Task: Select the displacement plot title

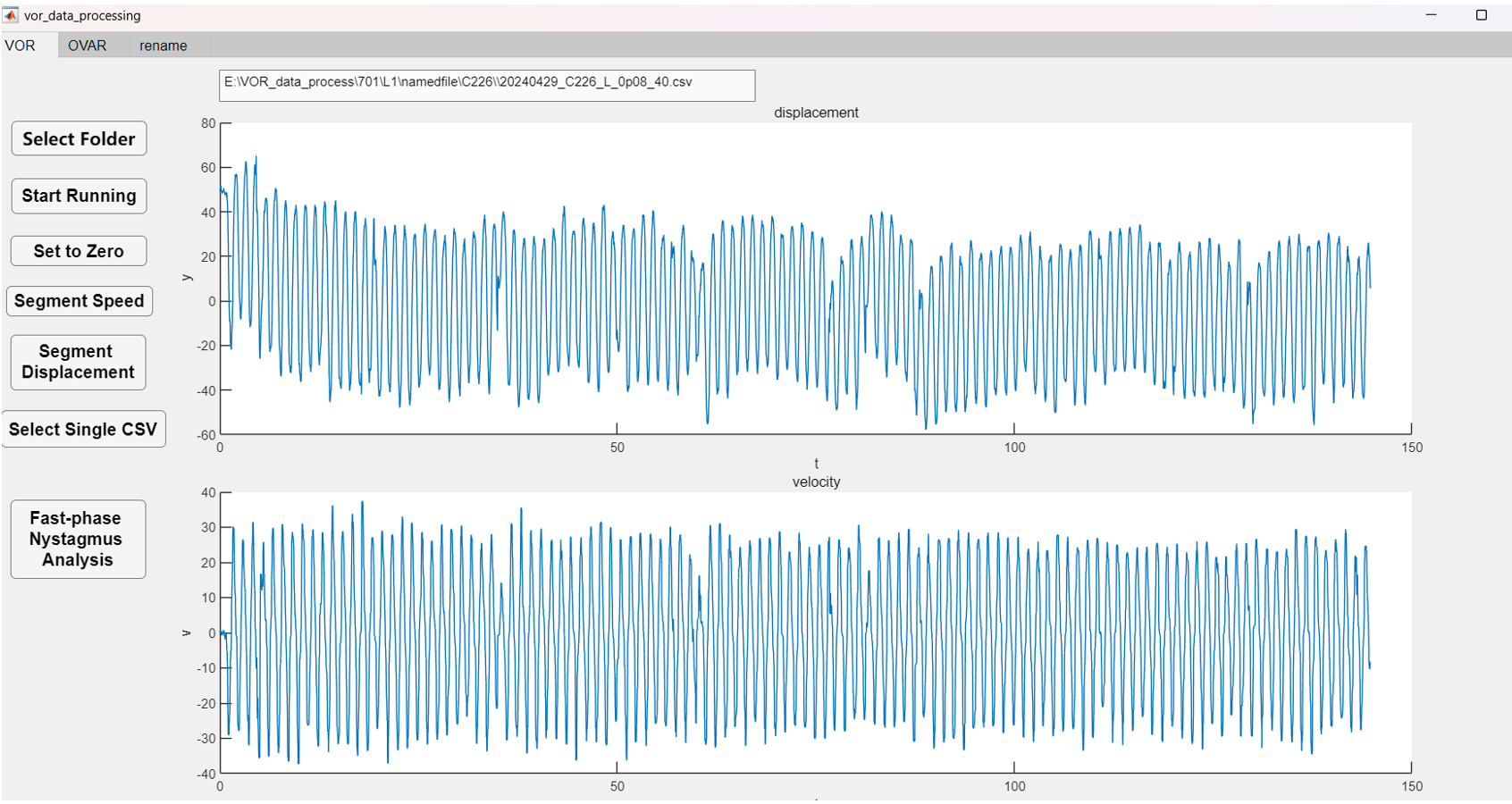Action: tap(816, 113)
